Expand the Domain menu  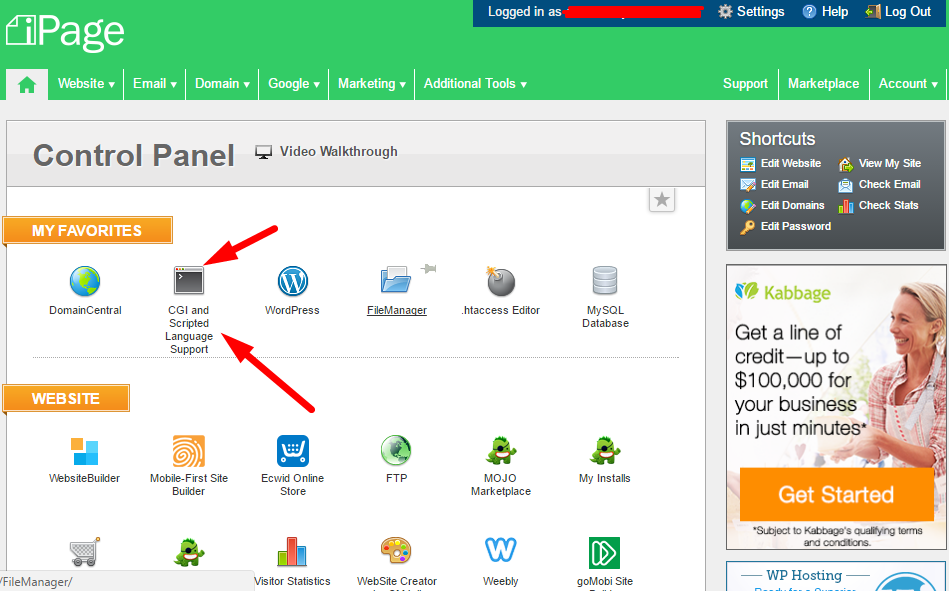[222, 84]
